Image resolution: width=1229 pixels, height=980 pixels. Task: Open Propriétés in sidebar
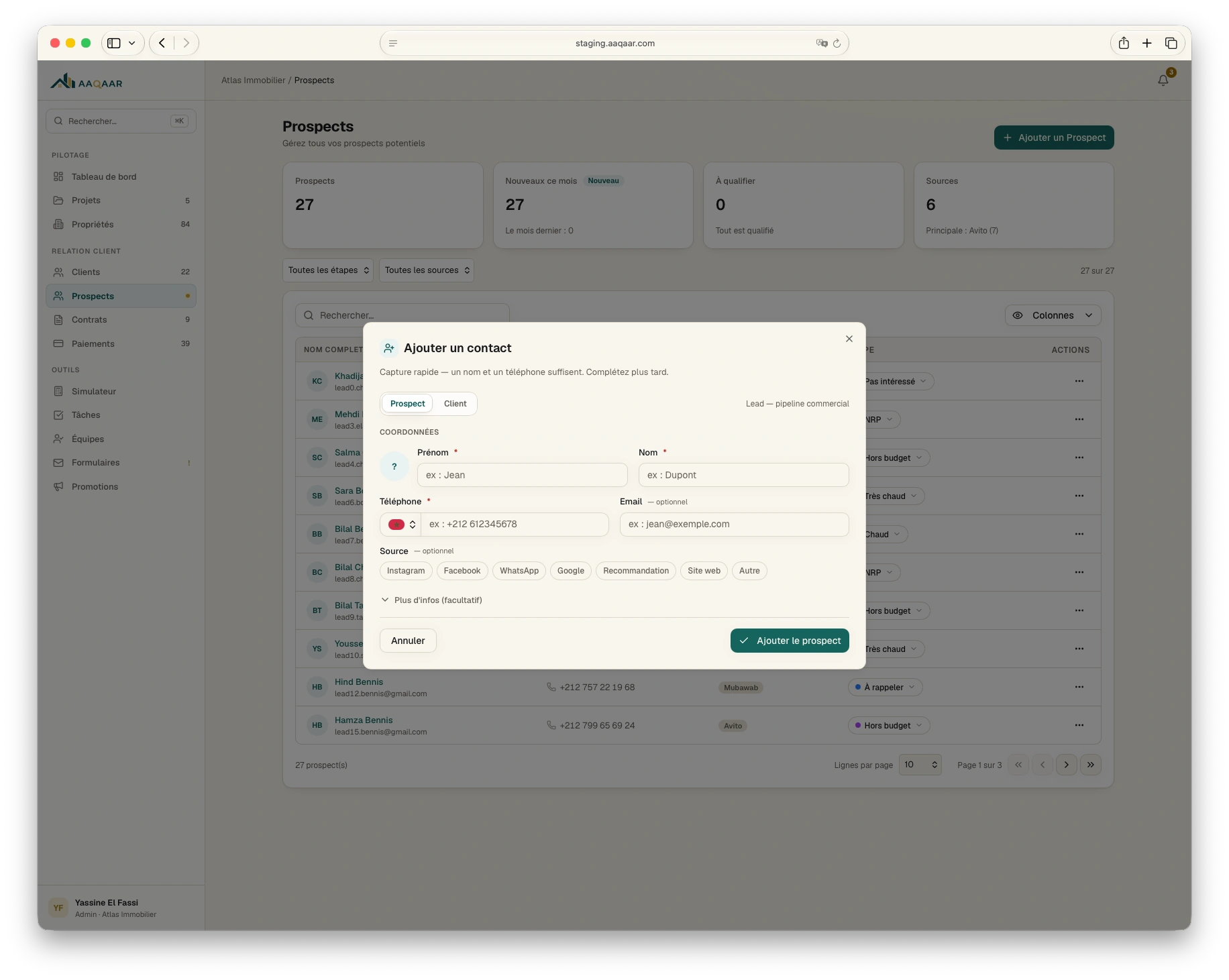click(x=121, y=225)
